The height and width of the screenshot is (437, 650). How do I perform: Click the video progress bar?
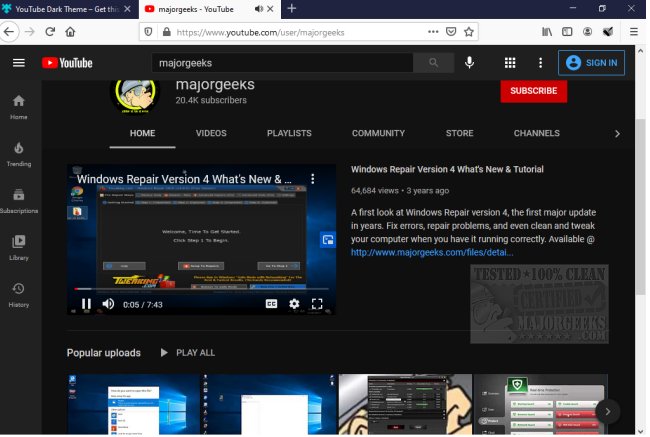click(201, 289)
